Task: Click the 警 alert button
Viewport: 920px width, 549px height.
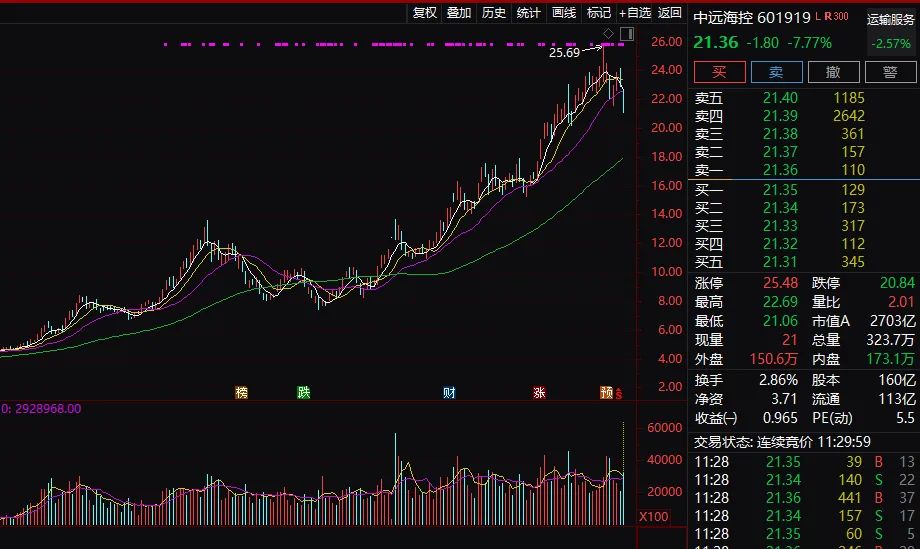Action: coord(890,72)
